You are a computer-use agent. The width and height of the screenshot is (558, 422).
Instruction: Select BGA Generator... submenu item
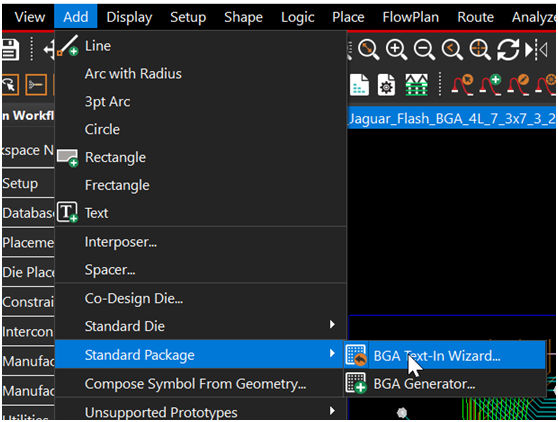pyautogui.click(x=444, y=383)
